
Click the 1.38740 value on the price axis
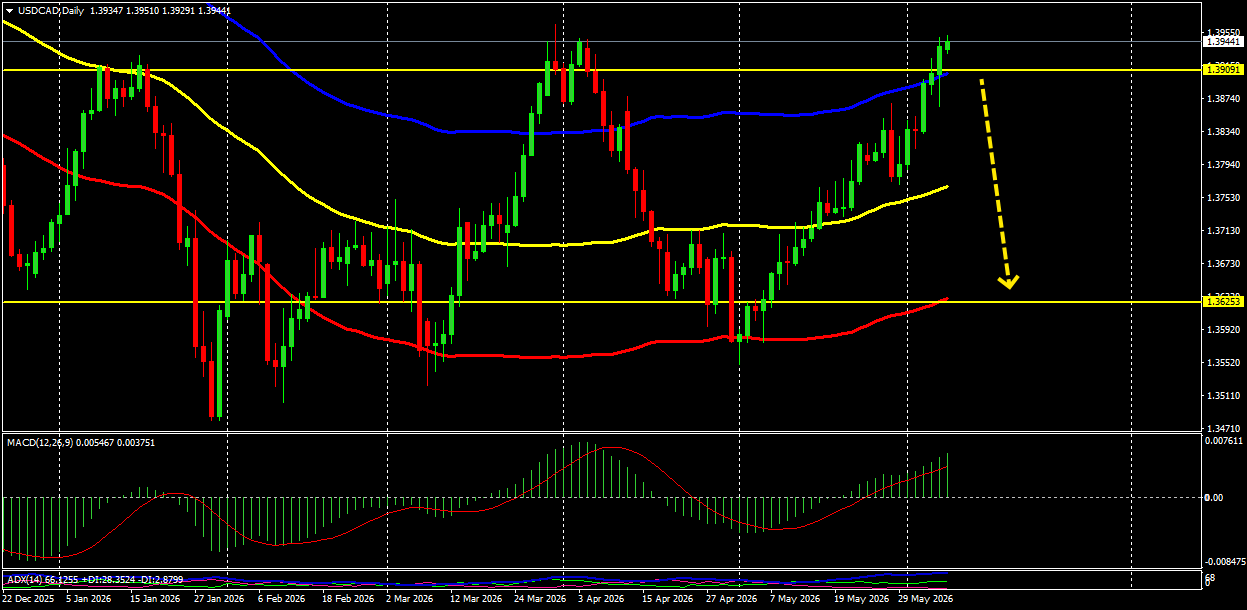tap(1223, 99)
